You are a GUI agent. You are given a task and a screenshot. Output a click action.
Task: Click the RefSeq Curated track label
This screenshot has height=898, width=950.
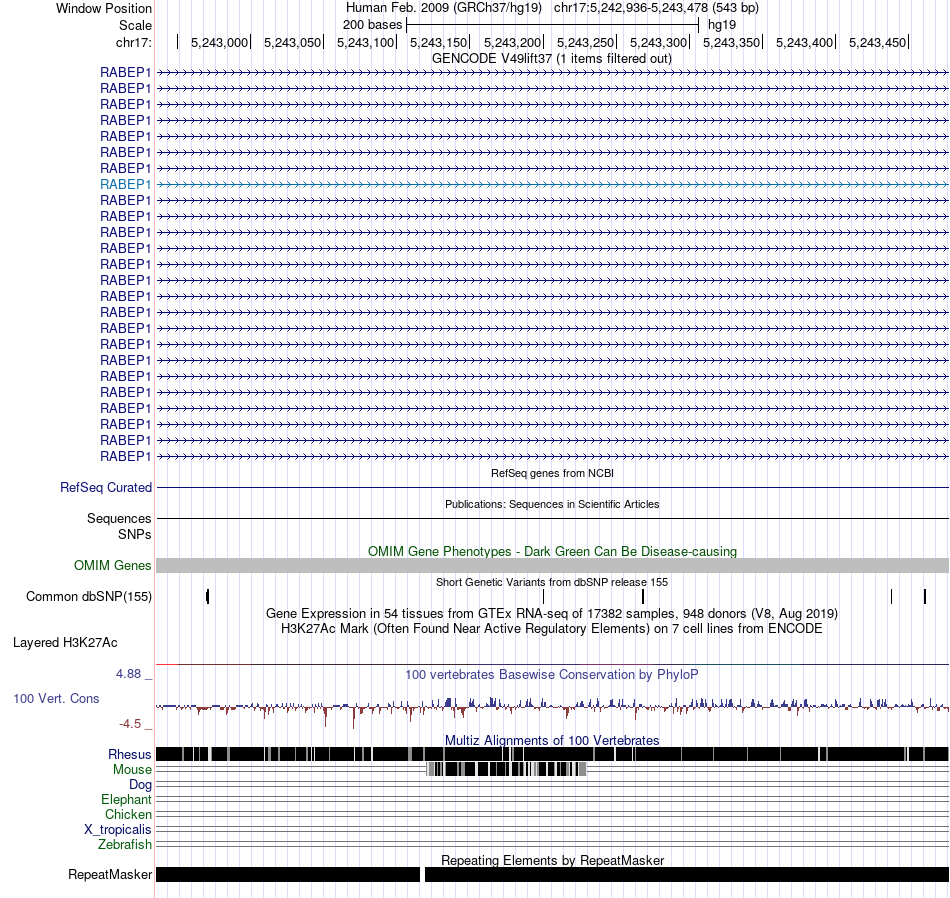click(106, 488)
